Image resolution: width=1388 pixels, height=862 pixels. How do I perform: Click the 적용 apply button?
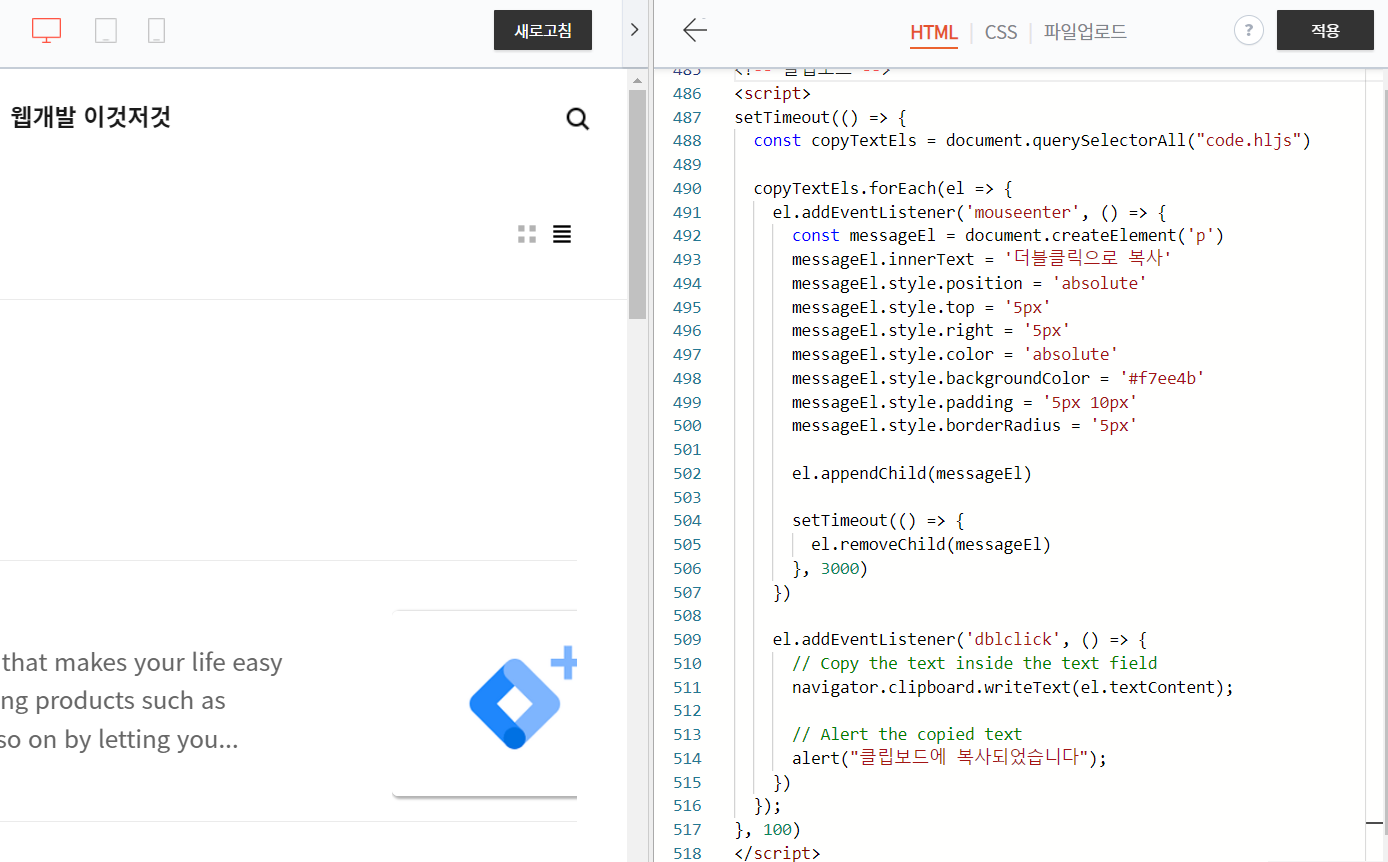(1325, 30)
